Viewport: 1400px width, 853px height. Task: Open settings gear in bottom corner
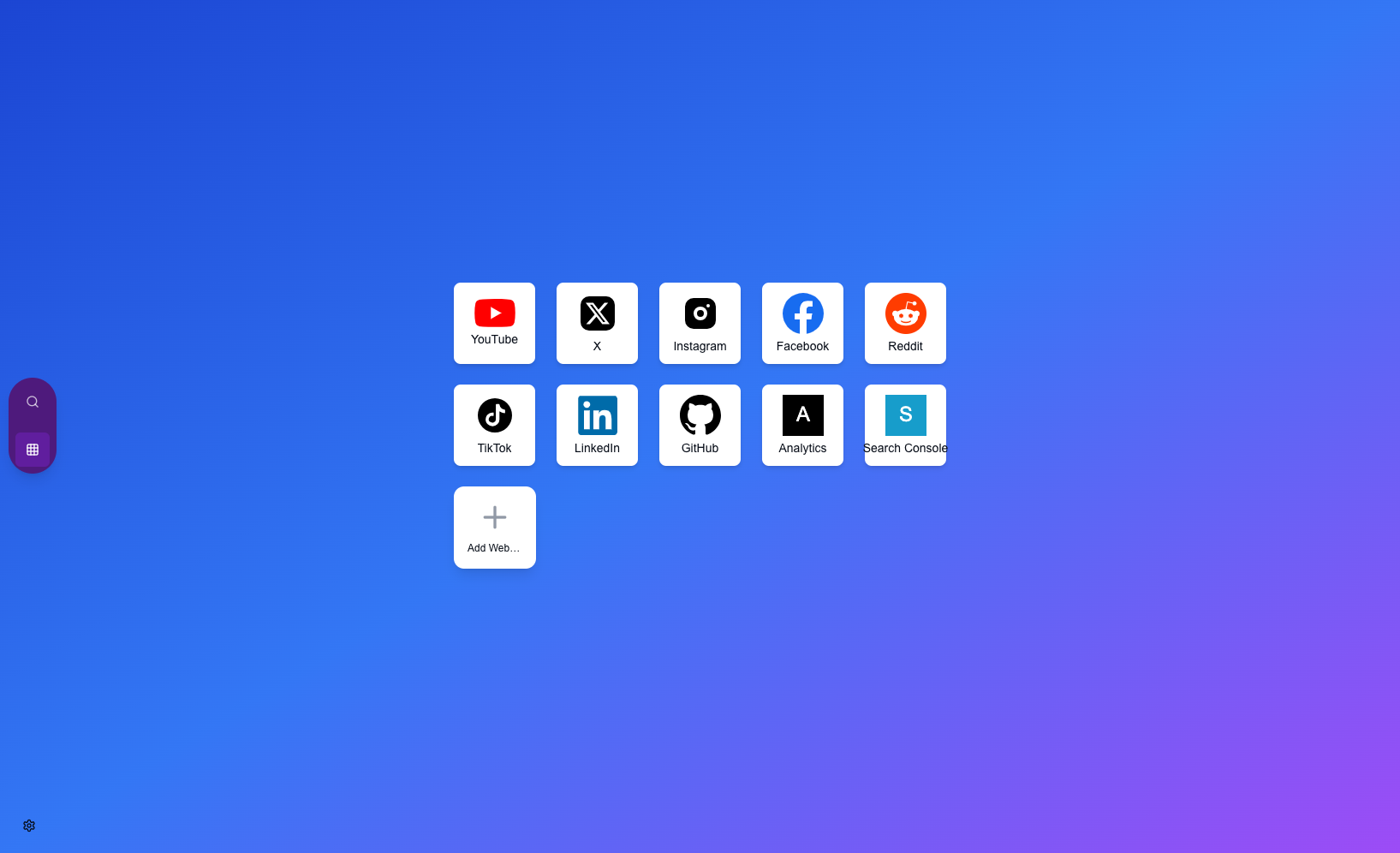(x=29, y=826)
